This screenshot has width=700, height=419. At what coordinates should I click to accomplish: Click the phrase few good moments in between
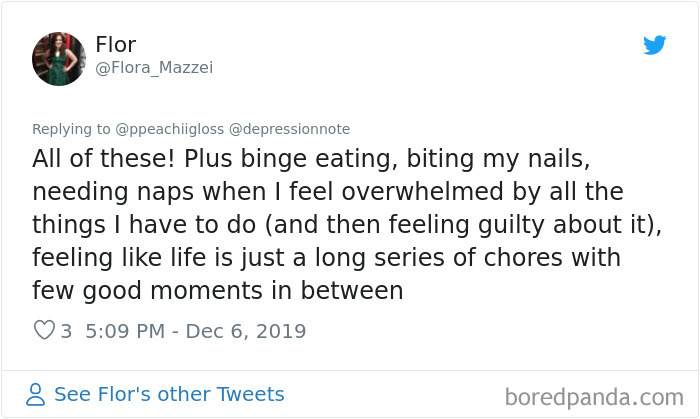pyautogui.click(x=217, y=291)
